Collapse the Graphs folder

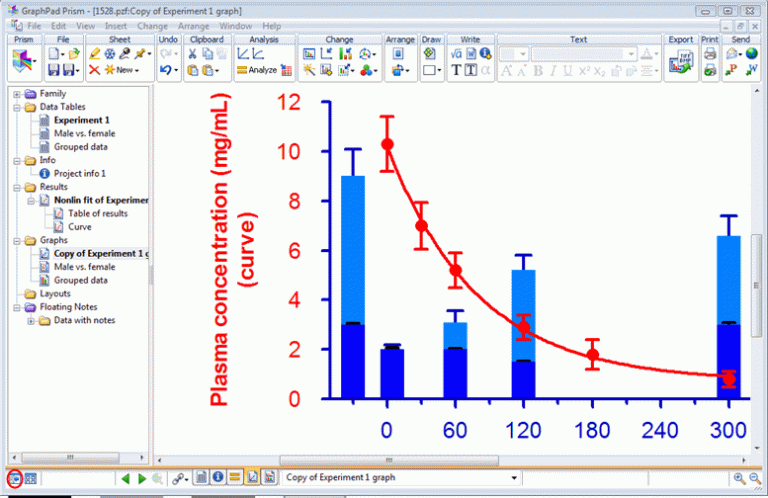pos(17,241)
